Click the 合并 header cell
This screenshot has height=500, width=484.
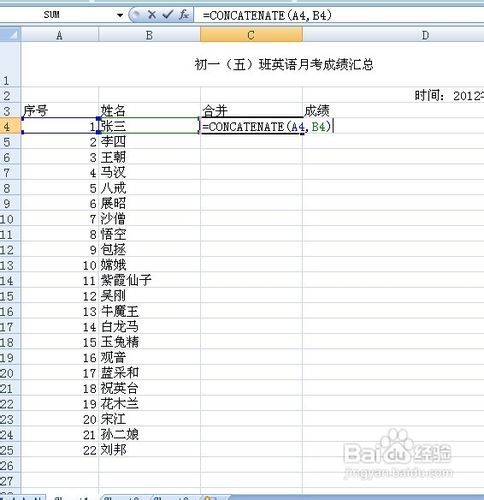click(251, 111)
